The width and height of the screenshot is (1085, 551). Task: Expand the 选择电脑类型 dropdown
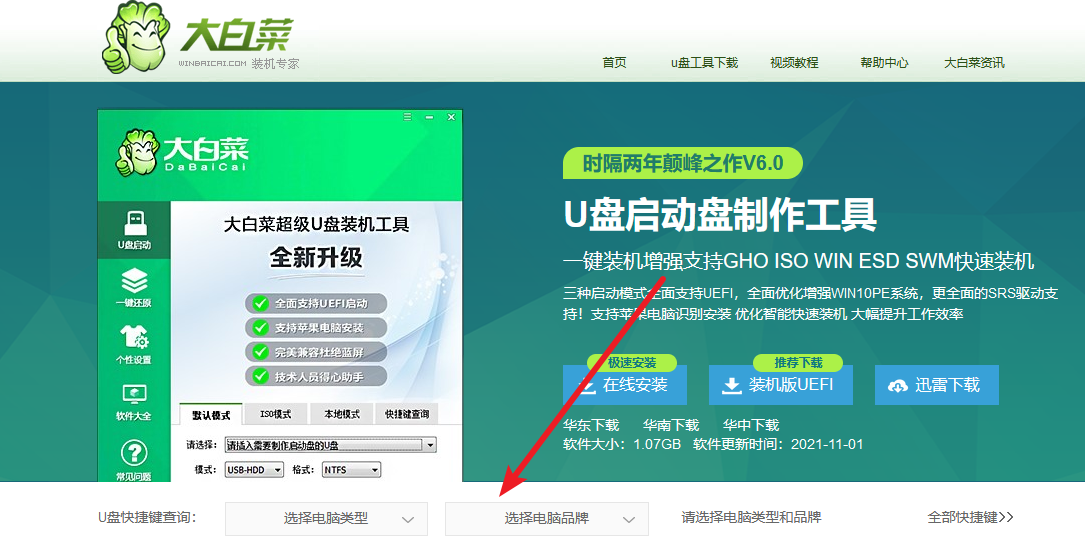[x=326, y=518]
